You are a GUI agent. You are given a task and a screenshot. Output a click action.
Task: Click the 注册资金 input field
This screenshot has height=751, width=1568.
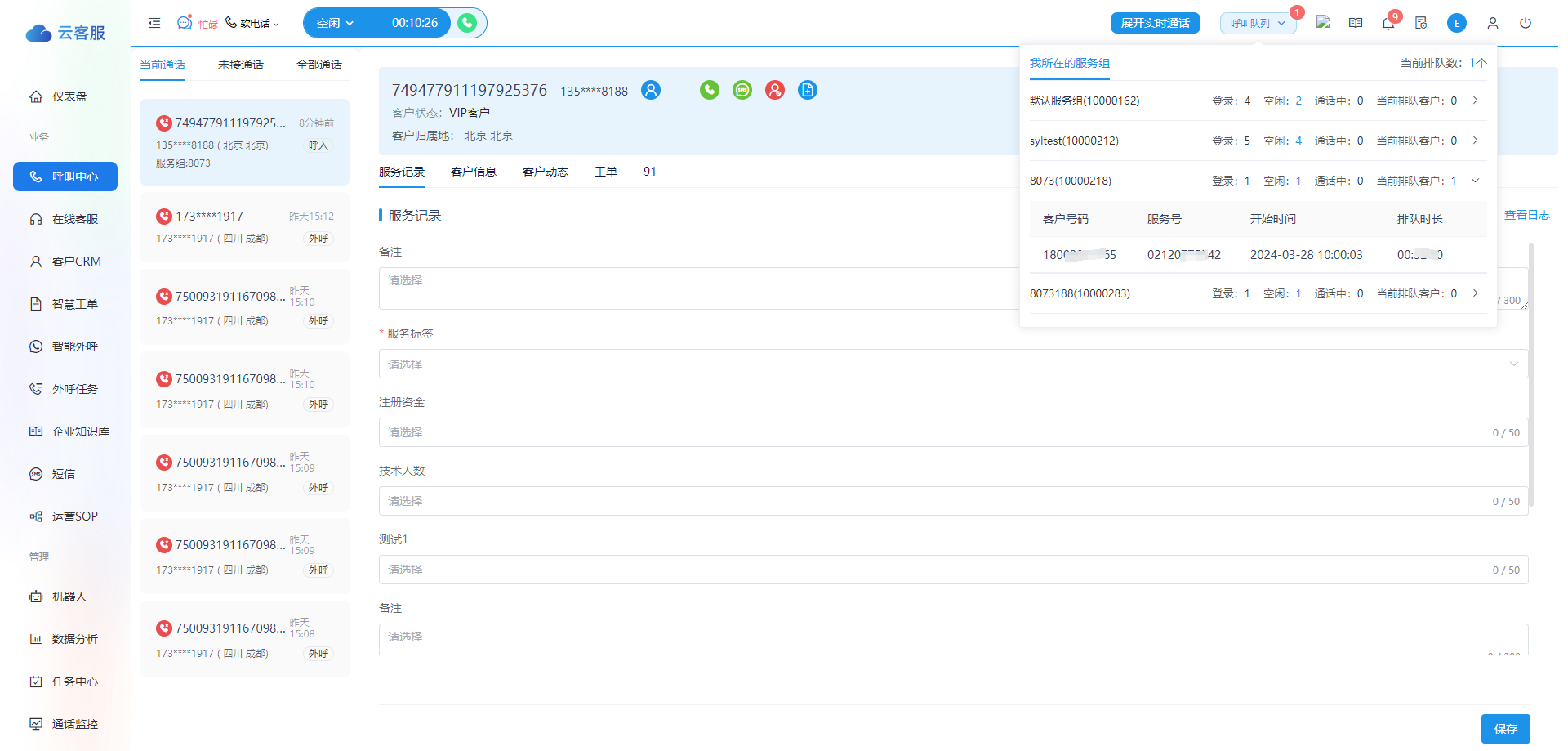pos(953,432)
